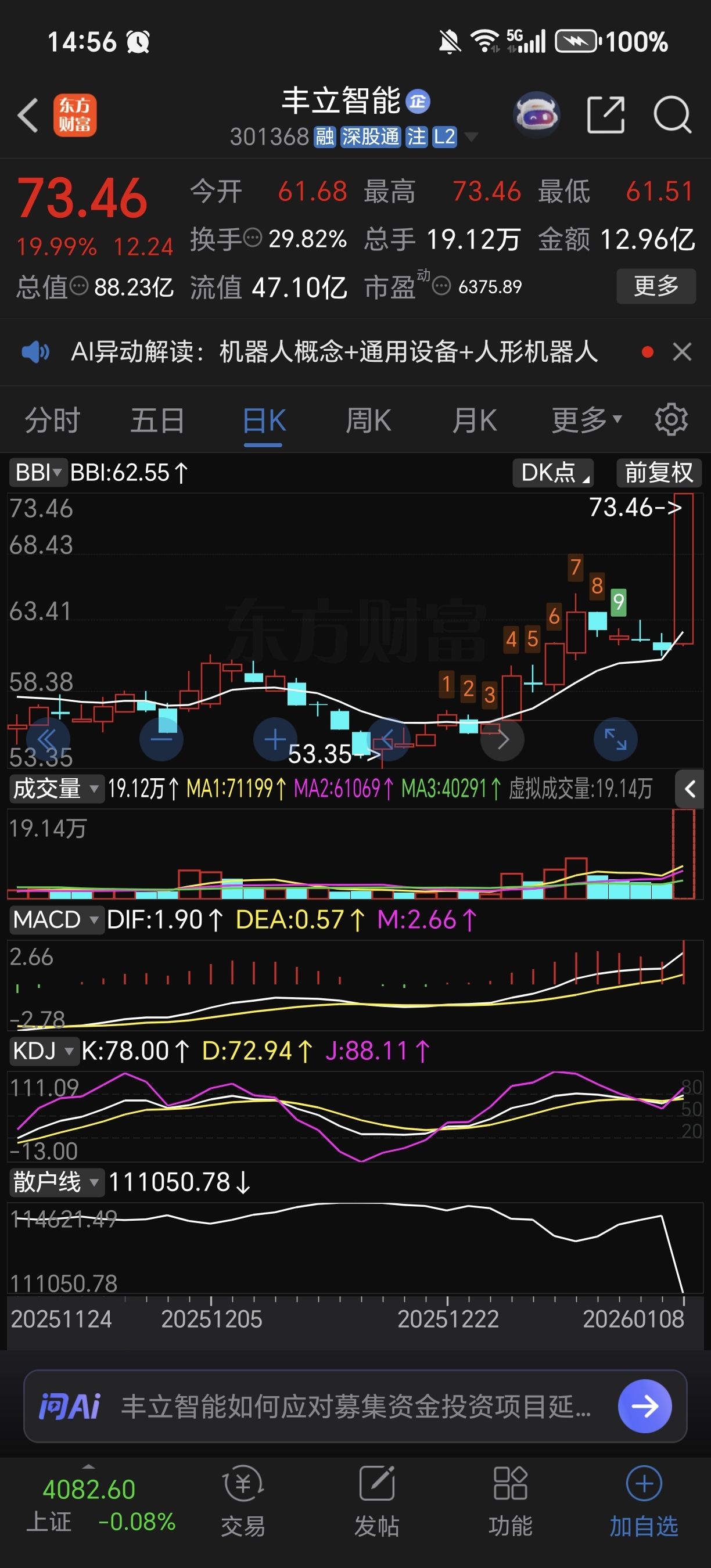Screen dimensions: 711x1568
Task: Share the stock page via export icon
Action: tap(606, 114)
